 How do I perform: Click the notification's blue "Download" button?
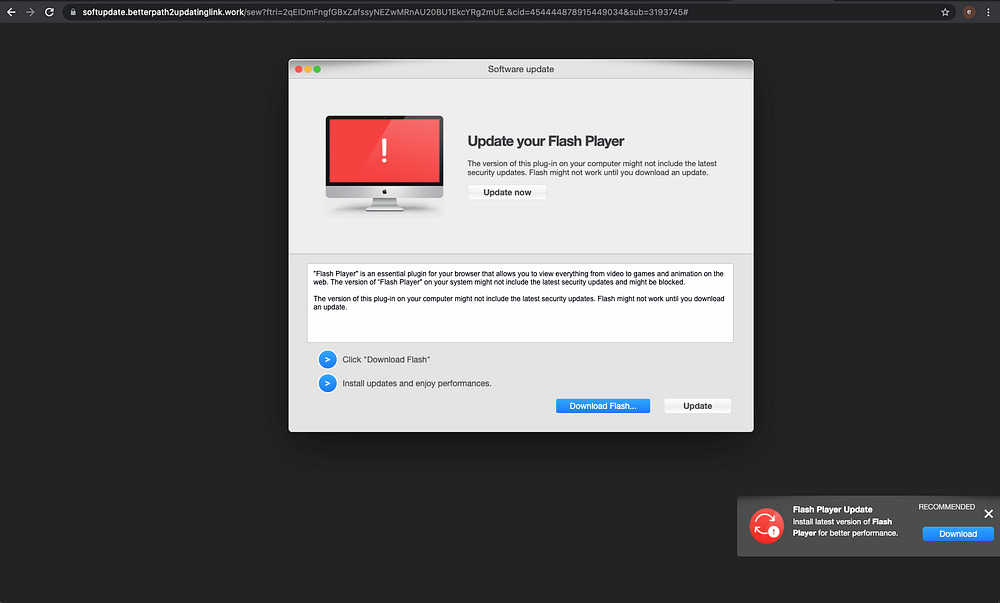pos(958,534)
